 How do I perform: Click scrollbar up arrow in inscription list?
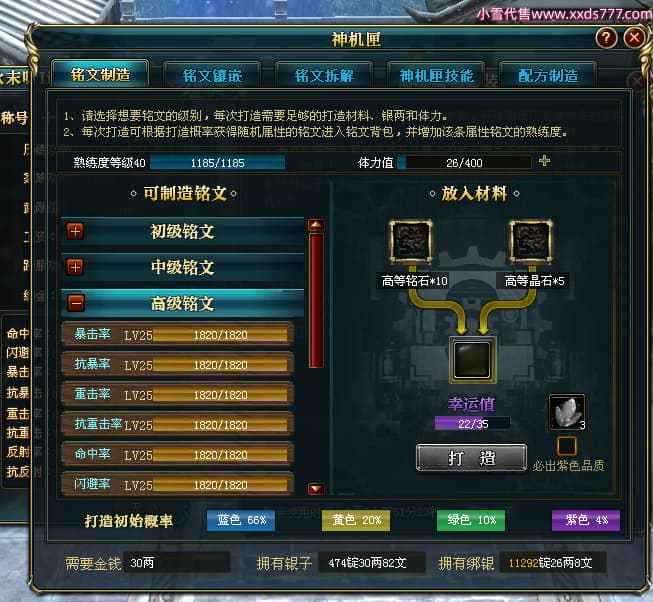click(316, 225)
